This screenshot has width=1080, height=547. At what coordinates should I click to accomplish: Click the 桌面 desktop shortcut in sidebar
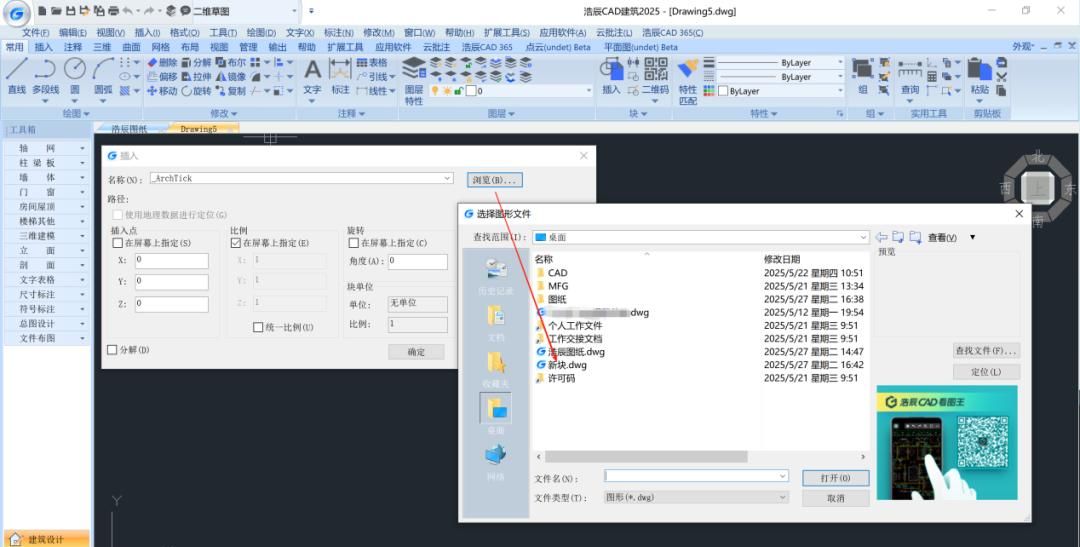click(x=496, y=411)
